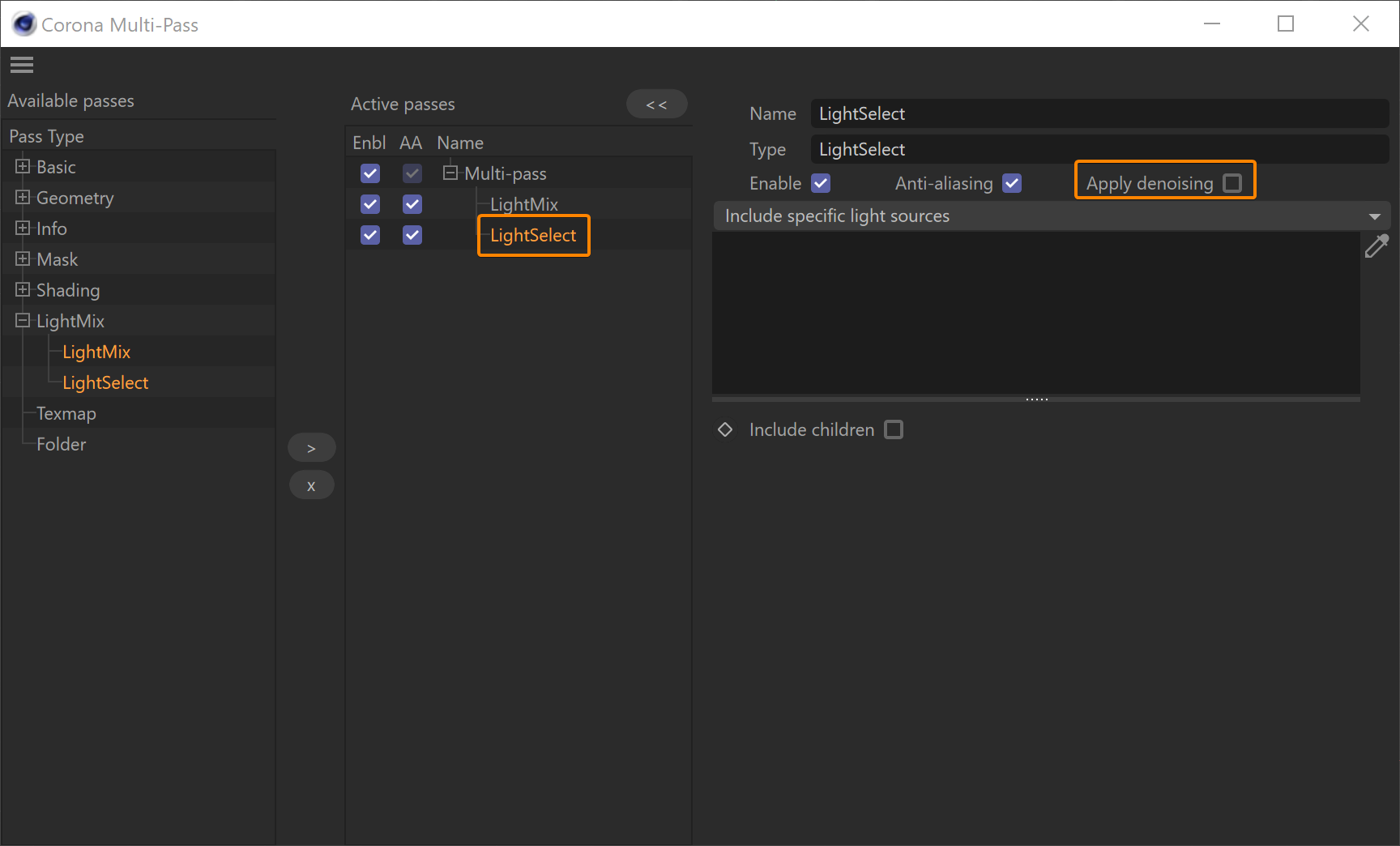This screenshot has height=846, width=1400.
Task: Select LightSelect under available passes
Action: tap(105, 382)
